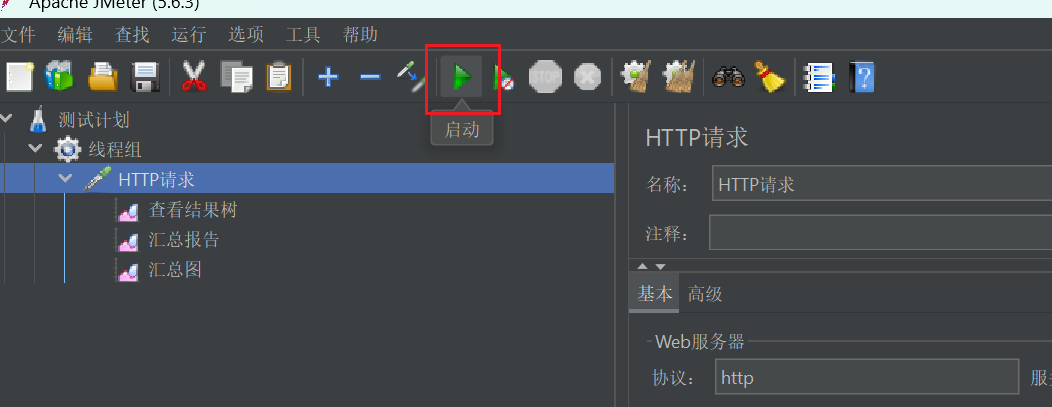
Task: Collapse the 线程组 tree node
Action: [x=36, y=149]
